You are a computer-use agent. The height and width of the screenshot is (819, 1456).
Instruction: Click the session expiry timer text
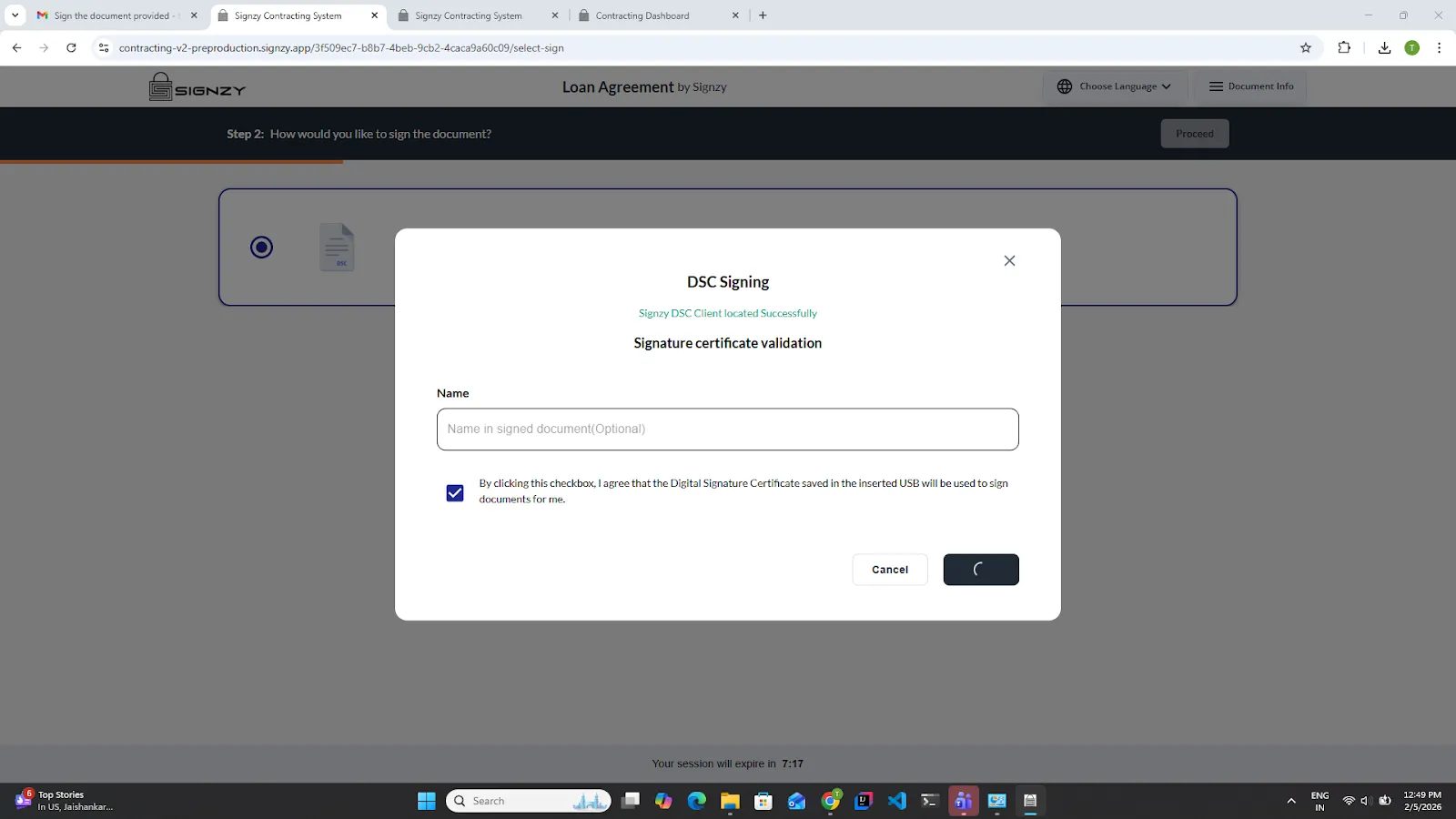point(727,763)
